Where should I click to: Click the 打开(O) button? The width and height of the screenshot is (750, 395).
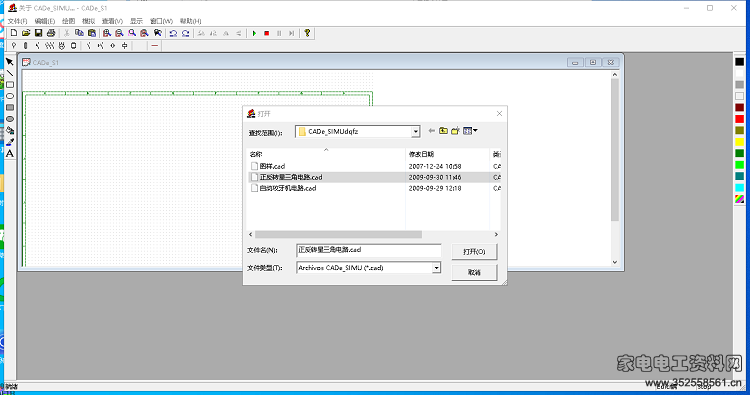474,252
